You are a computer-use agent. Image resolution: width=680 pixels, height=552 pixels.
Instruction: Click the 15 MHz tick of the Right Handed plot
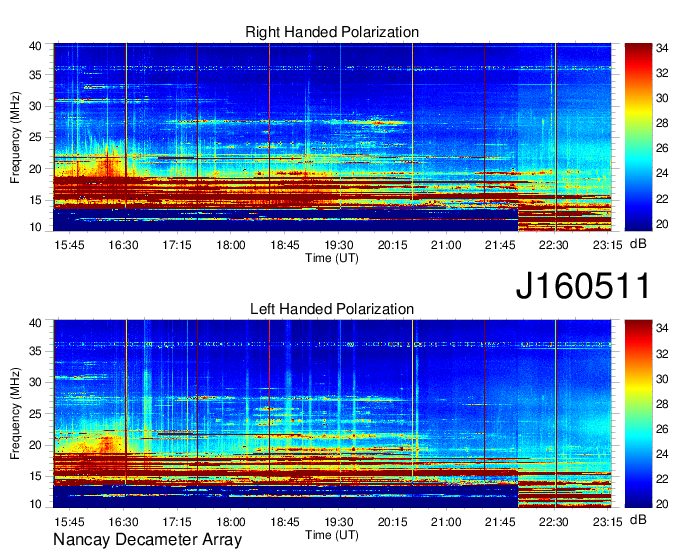coord(35,200)
